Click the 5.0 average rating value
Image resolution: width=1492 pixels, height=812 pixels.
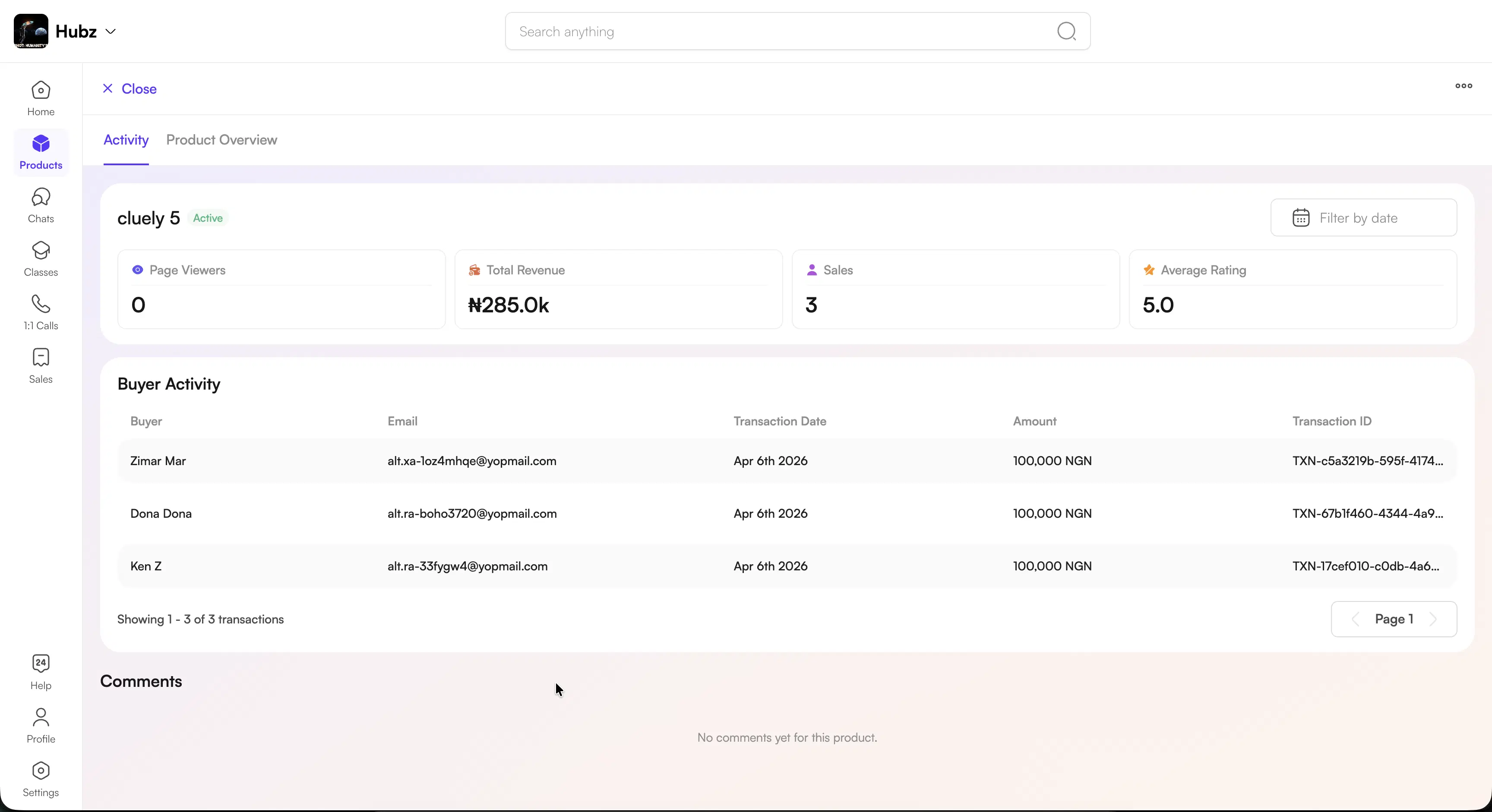coord(1158,305)
